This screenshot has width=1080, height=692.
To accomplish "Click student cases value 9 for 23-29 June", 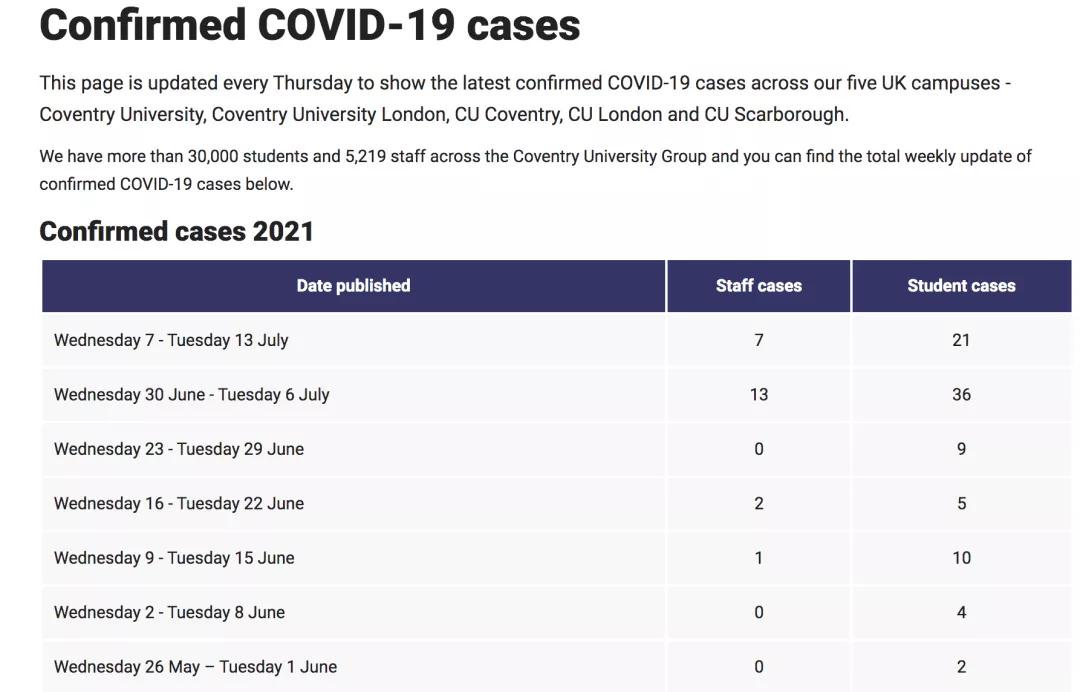I will (x=961, y=449).
